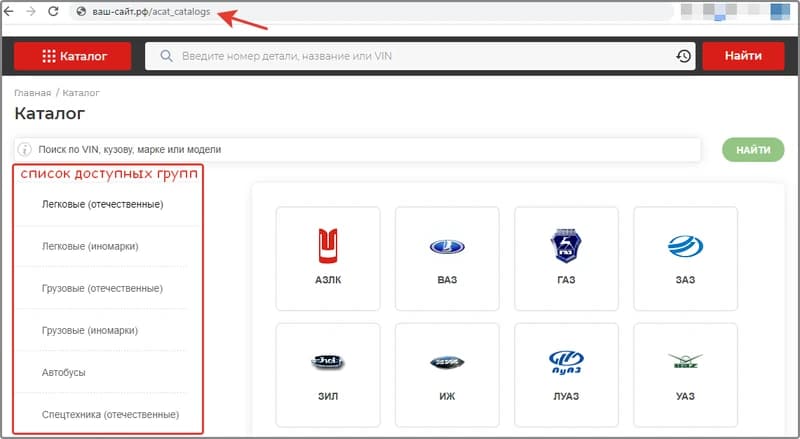The image size is (800, 439).
Task: Select Грузовые (иномарки) group
Action: click(90, 330)
